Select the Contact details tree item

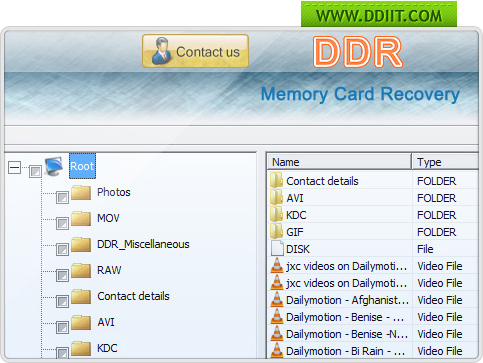tap(133, 296)
